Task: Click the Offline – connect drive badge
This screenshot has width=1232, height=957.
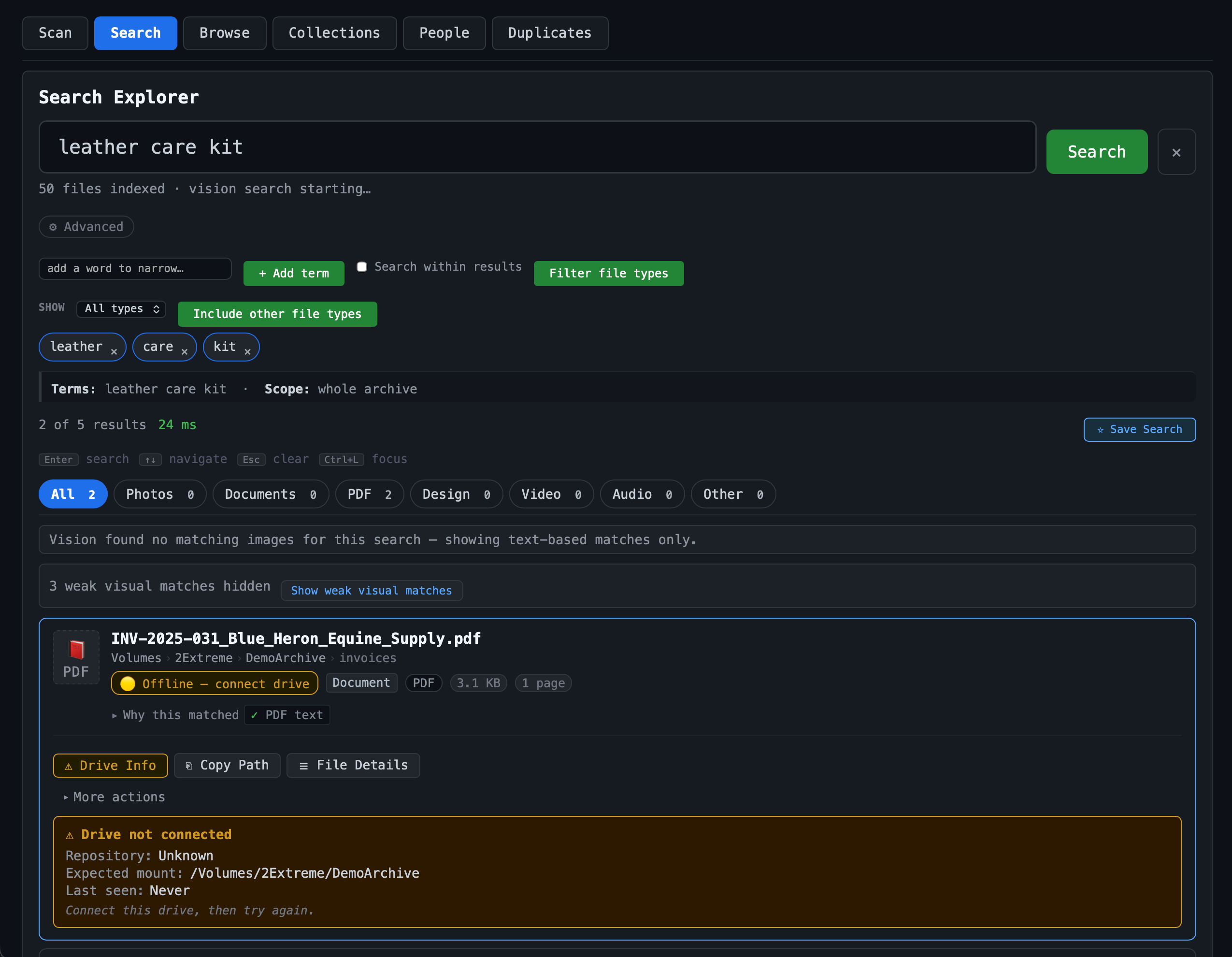Action: click(215, 683)
